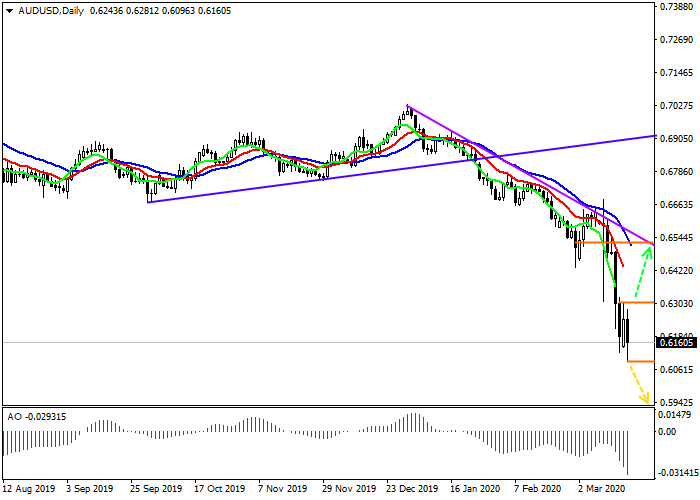This screenshot has width=700, height=500.
Task: Click the 2 Mar 2020 date label
Action: [x=601, y=490]
